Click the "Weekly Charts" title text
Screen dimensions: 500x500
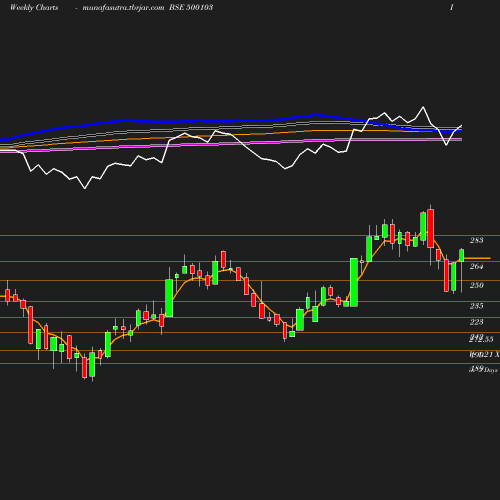34,7
